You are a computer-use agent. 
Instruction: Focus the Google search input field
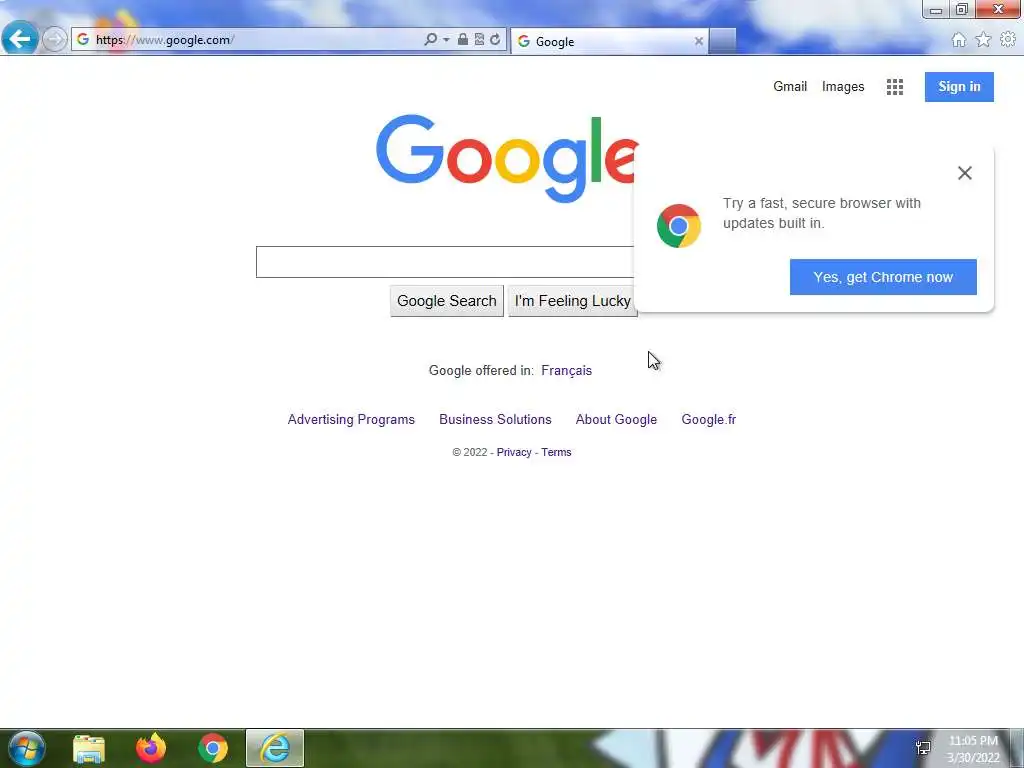[445, 262]
